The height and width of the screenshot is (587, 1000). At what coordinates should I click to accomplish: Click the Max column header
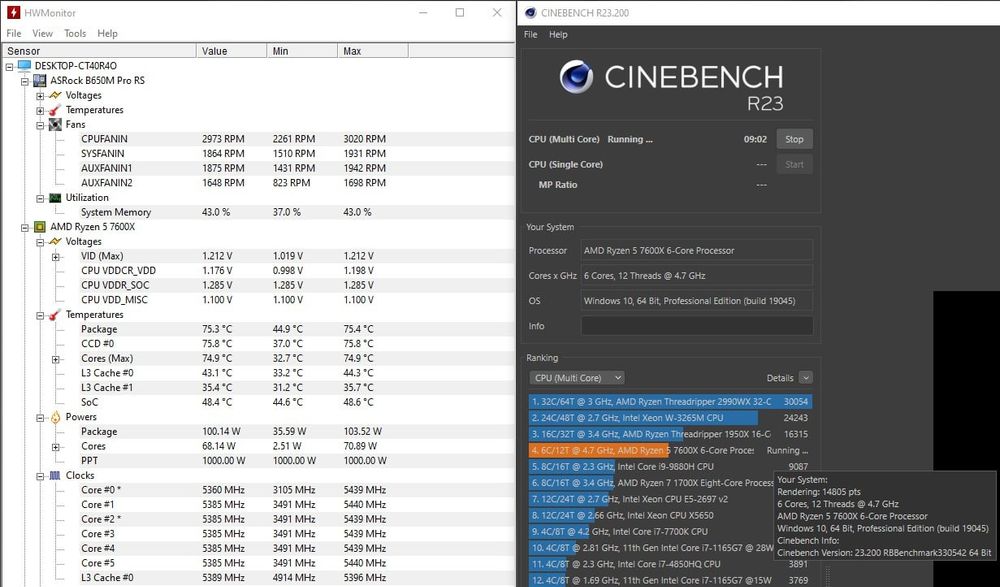373,51
